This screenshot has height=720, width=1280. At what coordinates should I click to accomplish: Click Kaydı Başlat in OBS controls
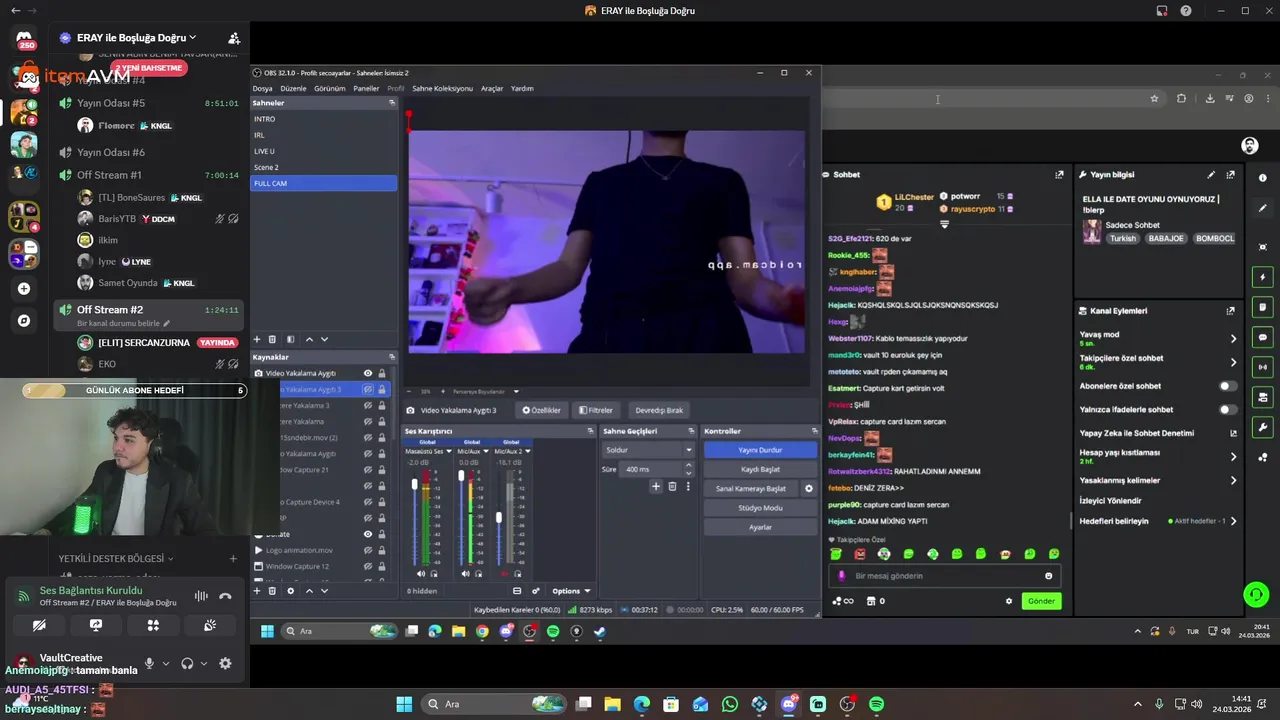tap(760, 469)
